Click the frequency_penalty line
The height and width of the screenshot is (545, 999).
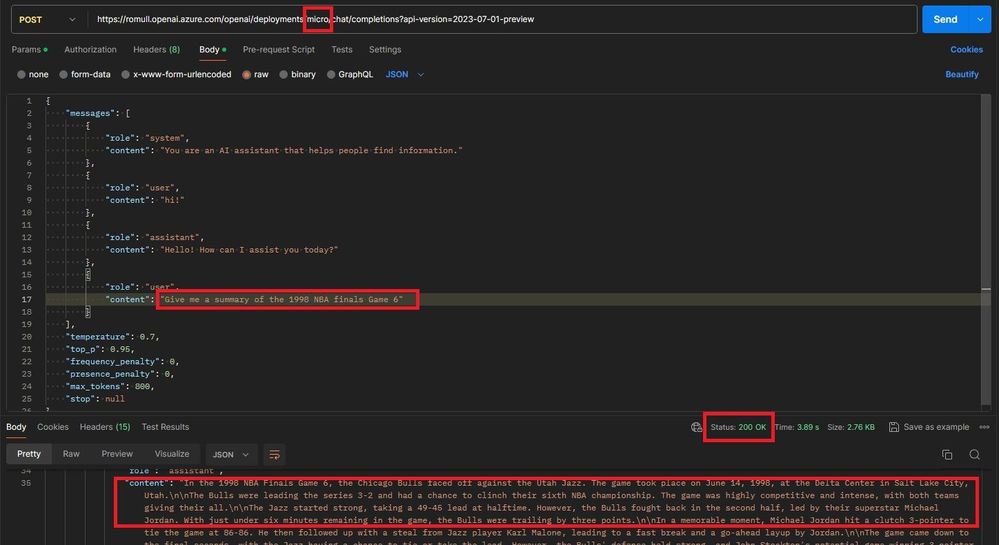click(x=123, y=361)
